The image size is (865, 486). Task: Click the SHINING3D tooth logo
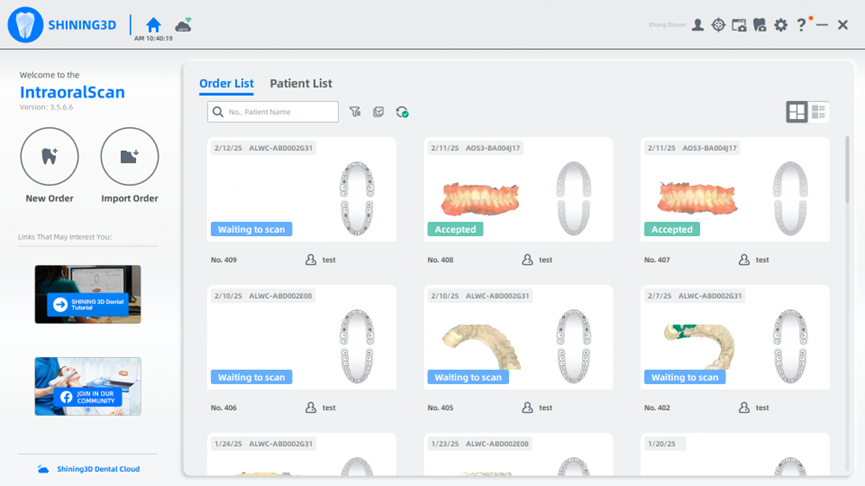(25, 25)
